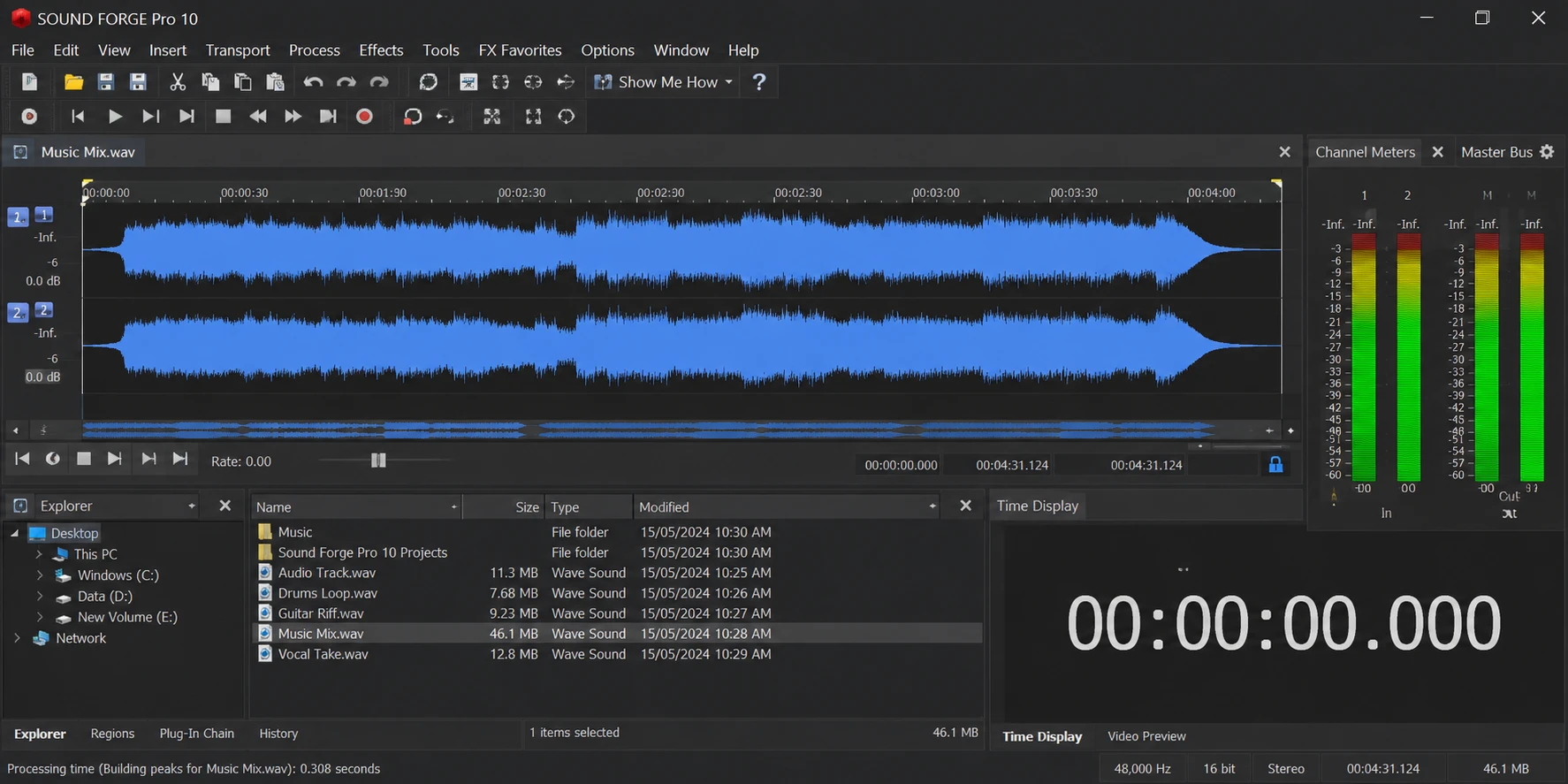Select Guitar Riff.wav in file list

[x=321, y=613]
